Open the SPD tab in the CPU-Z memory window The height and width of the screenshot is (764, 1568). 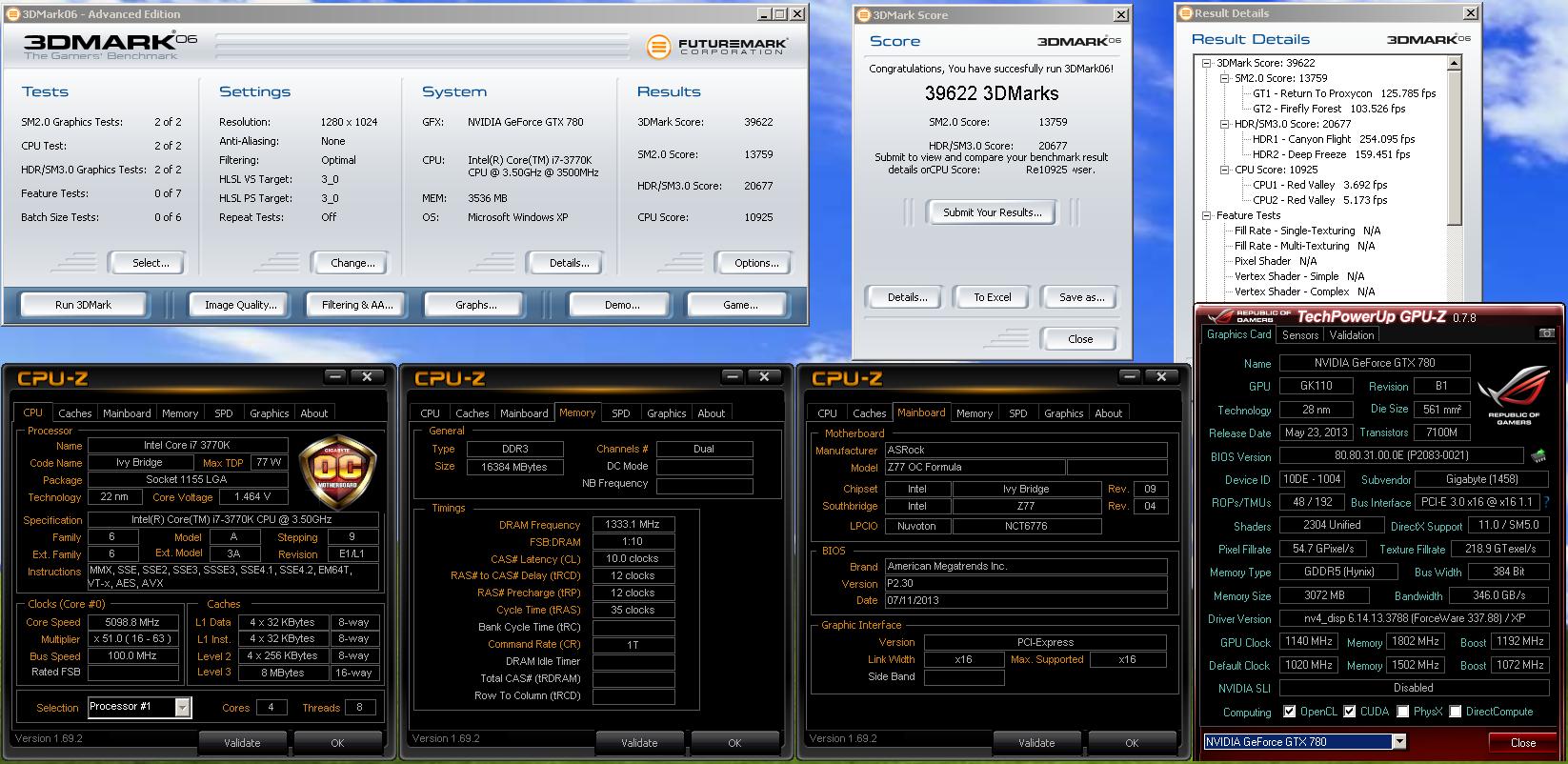coord(621,413)
